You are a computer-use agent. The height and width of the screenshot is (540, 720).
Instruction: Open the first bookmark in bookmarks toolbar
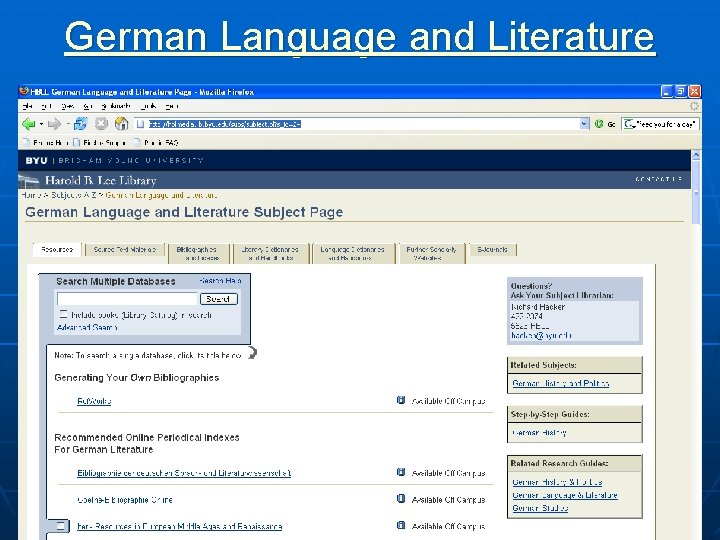coord(45,143)
